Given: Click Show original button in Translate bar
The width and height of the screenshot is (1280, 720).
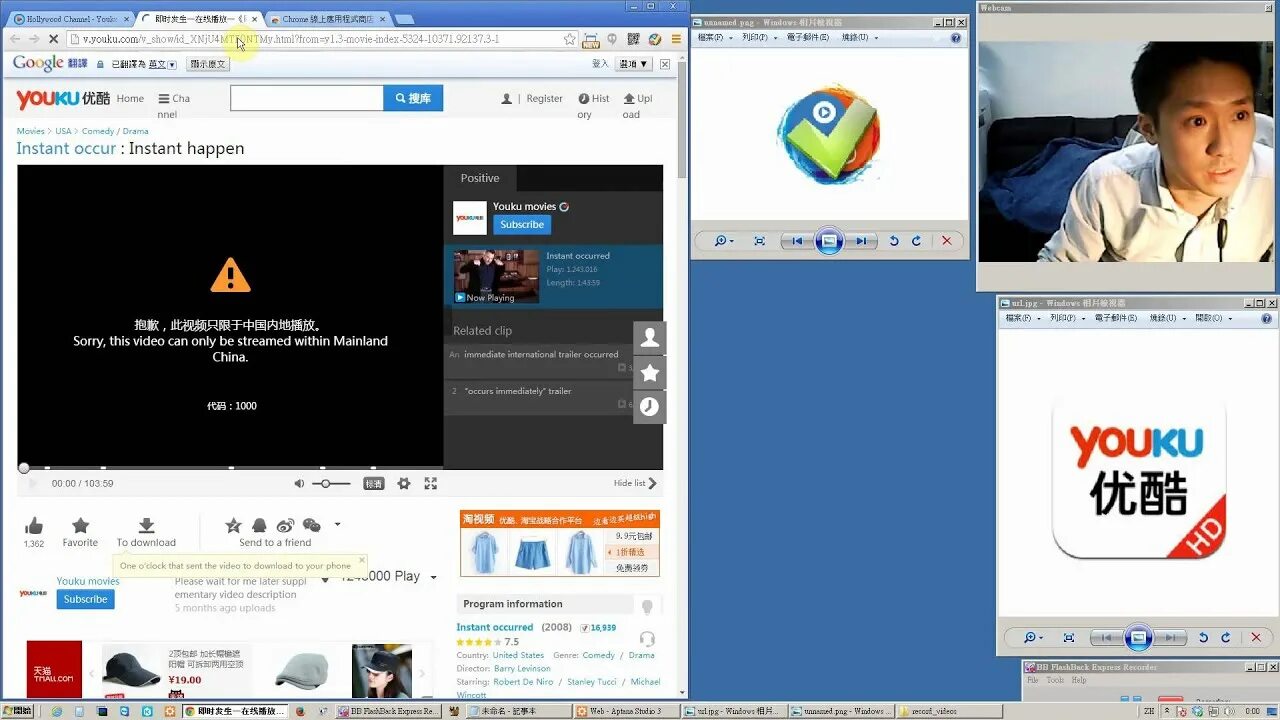Looking at the screenshot, I should point(209,64).
